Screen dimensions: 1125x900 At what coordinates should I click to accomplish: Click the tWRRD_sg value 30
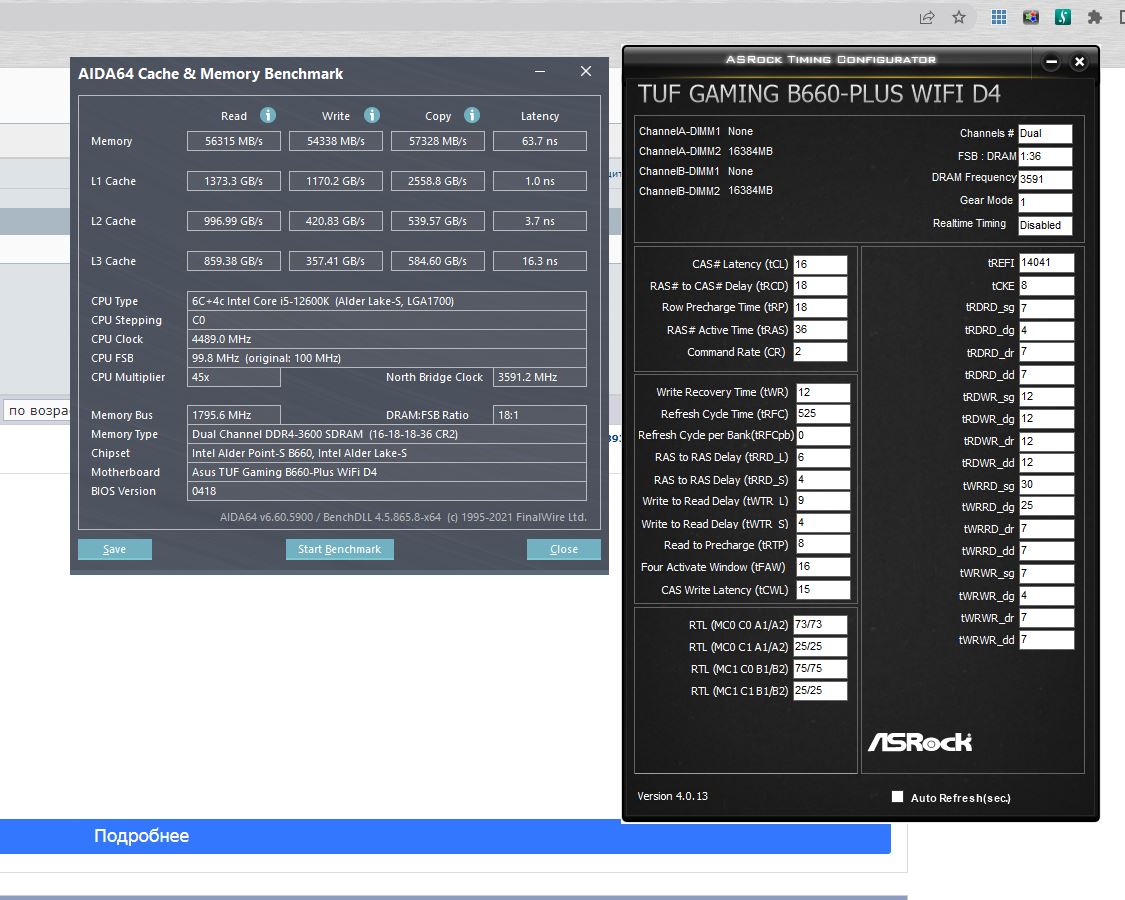(1047, 484)
